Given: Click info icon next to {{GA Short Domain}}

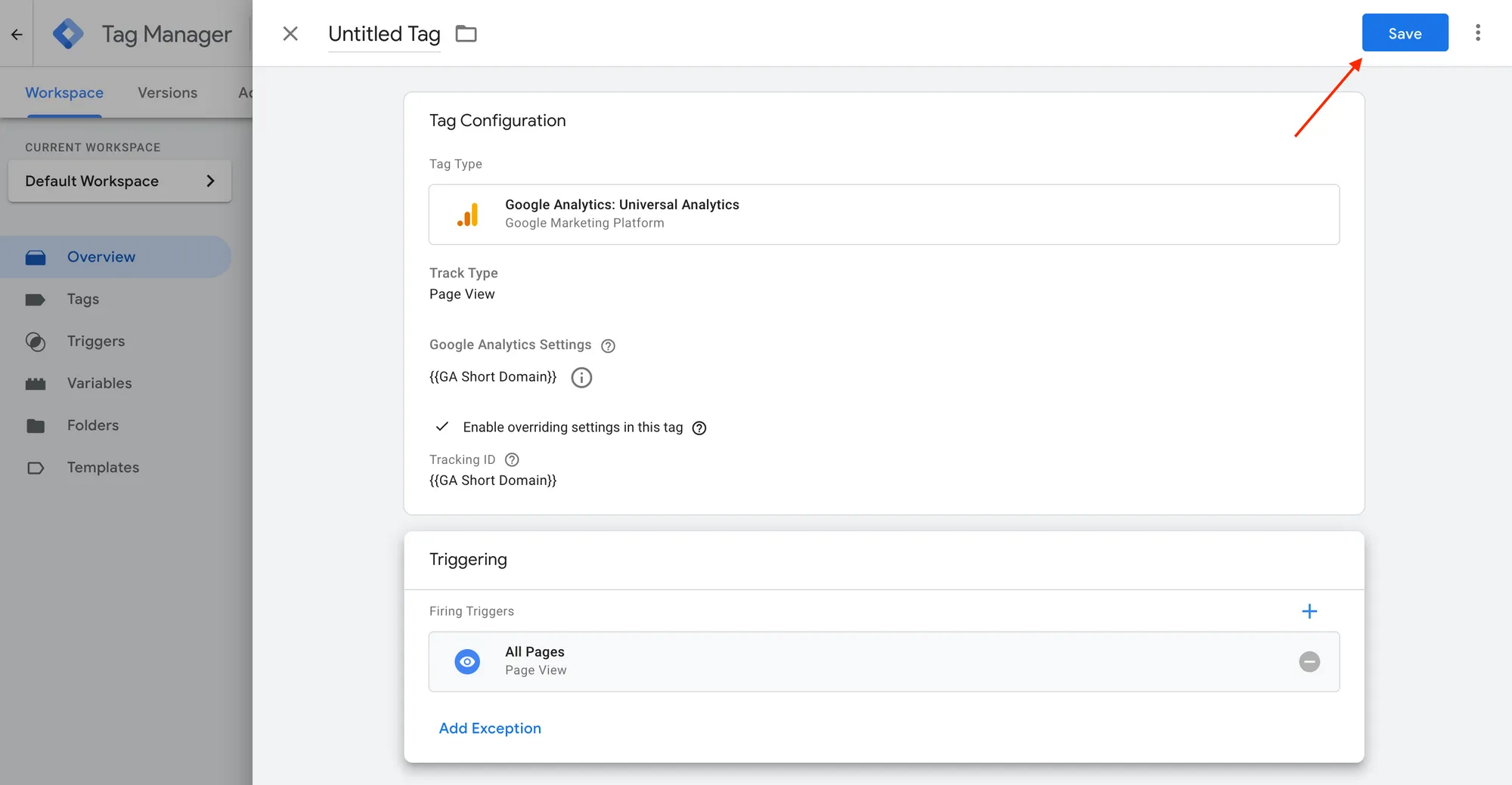Looking at the screenshot, I should point(581,377).
